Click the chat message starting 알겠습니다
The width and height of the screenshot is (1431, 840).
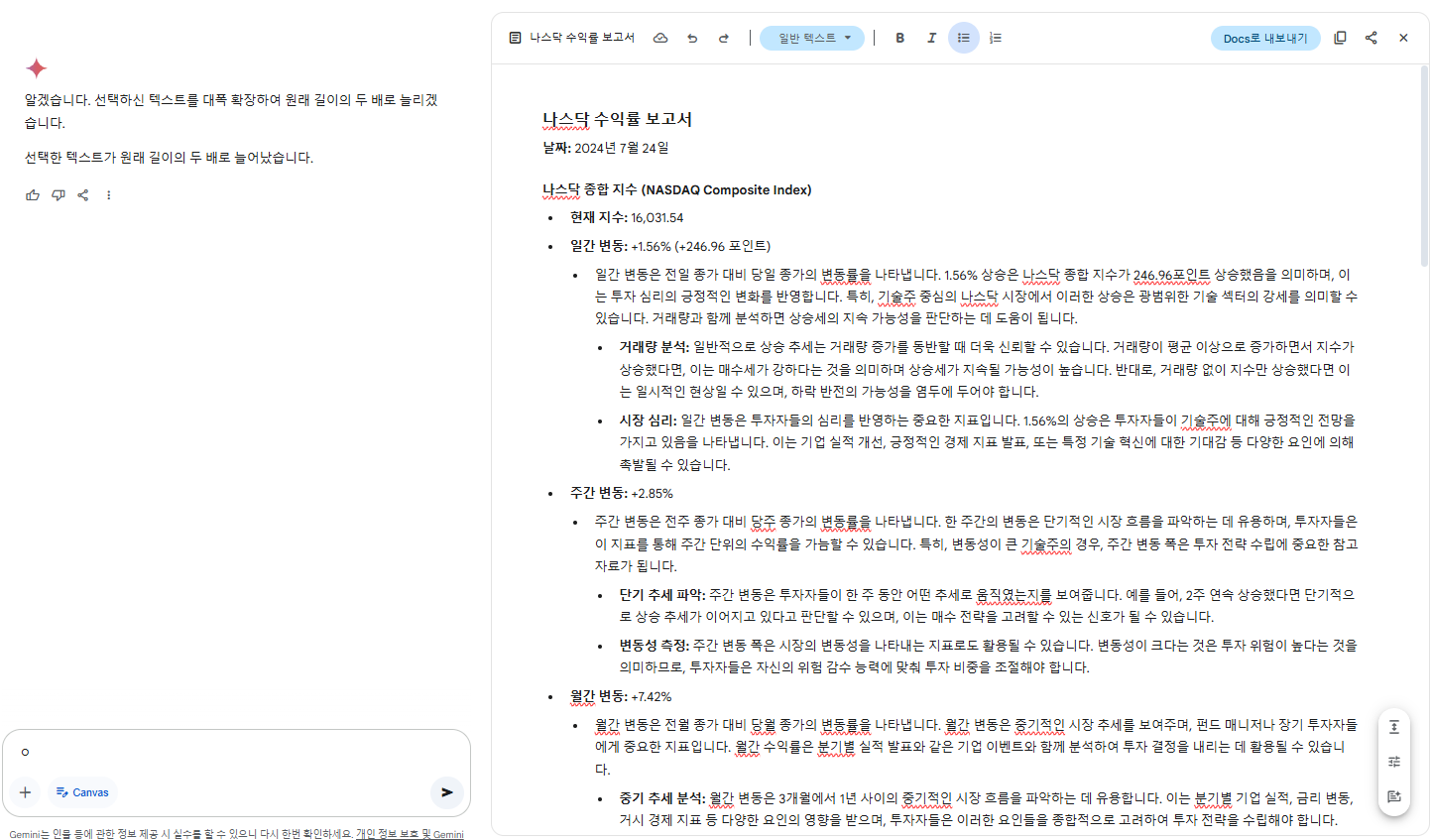(231, 111)
